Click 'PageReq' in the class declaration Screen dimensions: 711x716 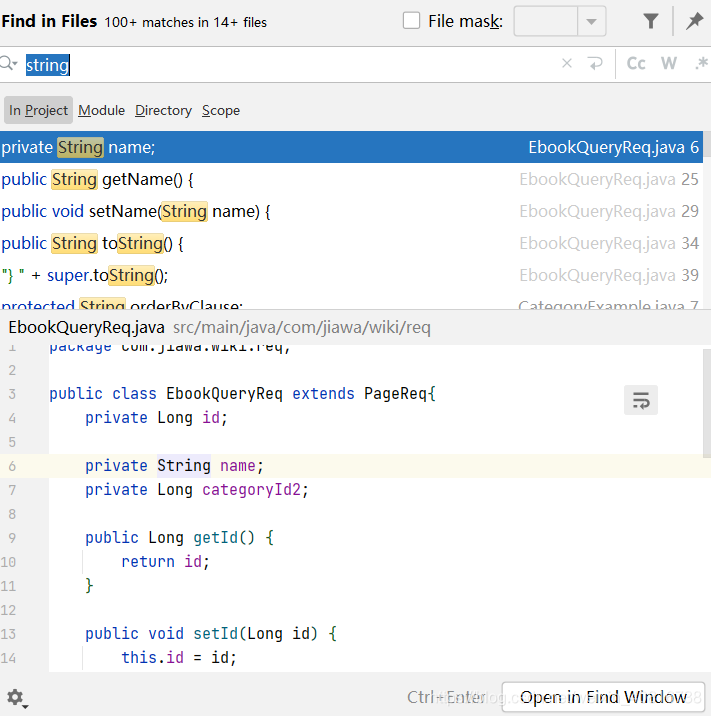click(395, 393)
